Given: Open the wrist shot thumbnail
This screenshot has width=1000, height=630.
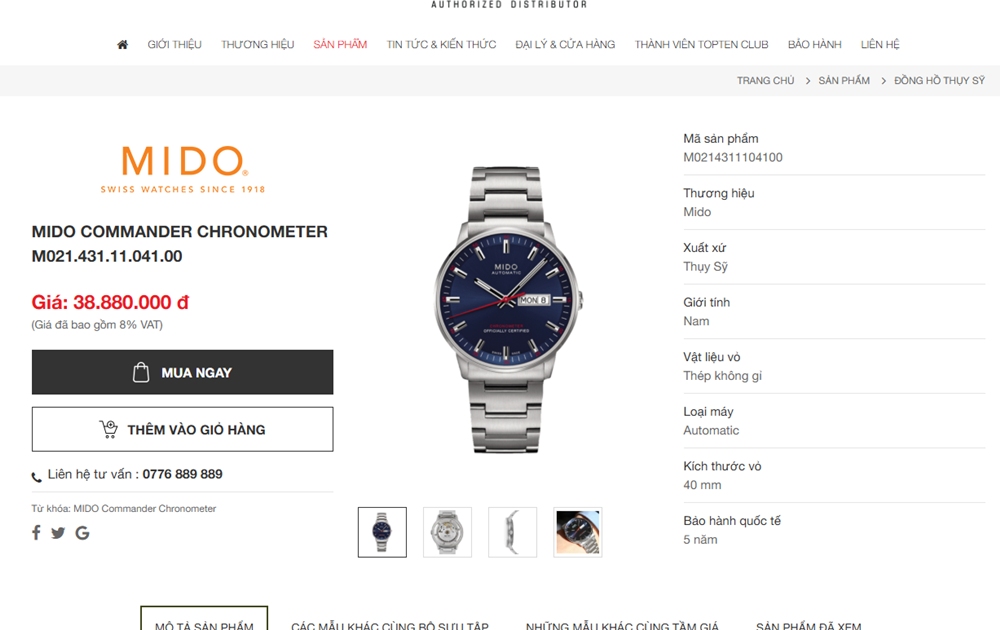Looking at the screenshot, I should tap(578, 532).
